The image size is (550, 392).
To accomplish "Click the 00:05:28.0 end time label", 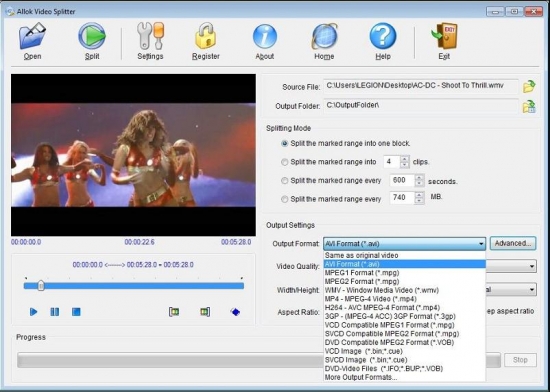I will 236,242.
